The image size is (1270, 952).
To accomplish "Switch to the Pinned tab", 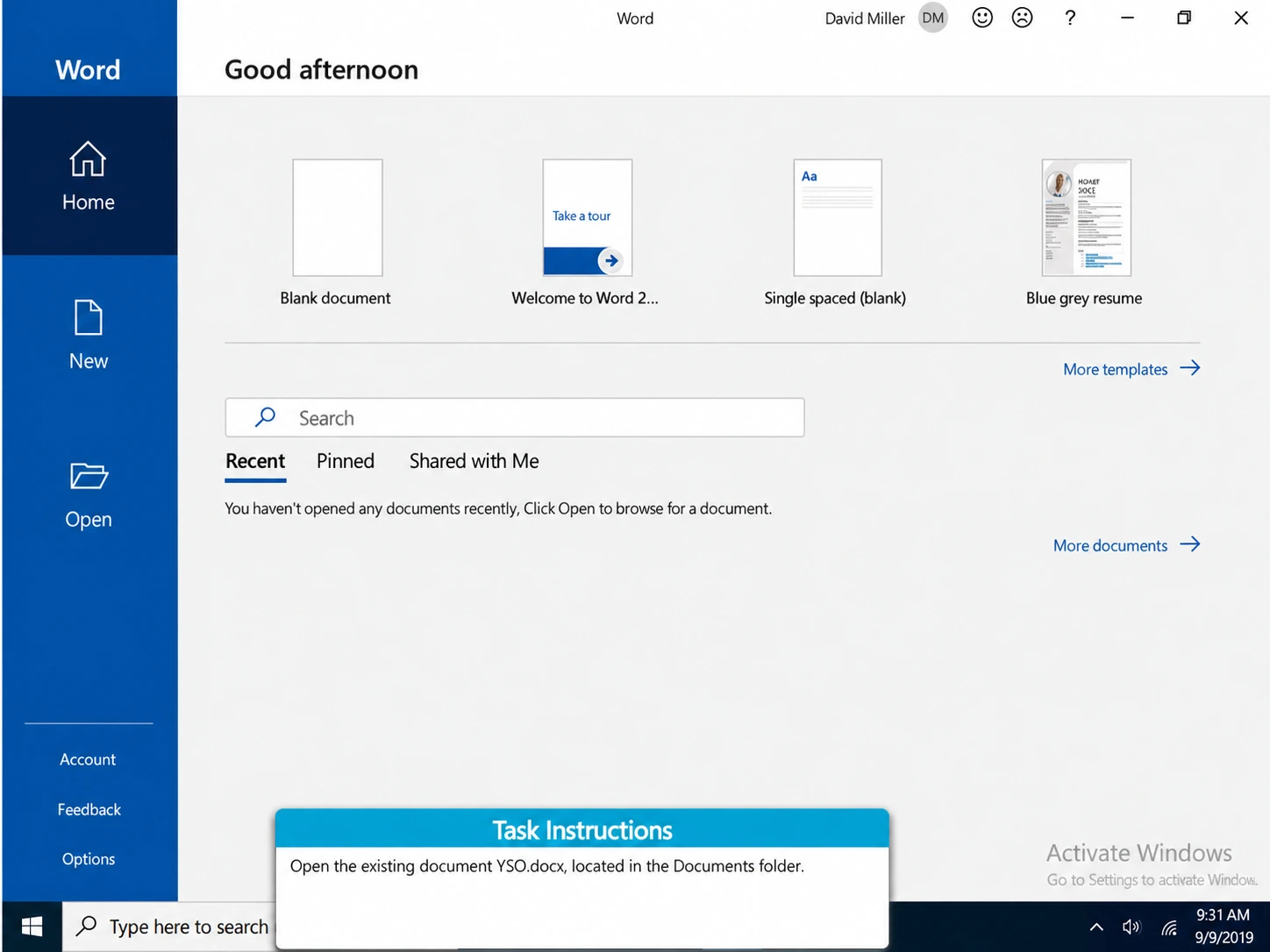I will (x=346, y=461).
